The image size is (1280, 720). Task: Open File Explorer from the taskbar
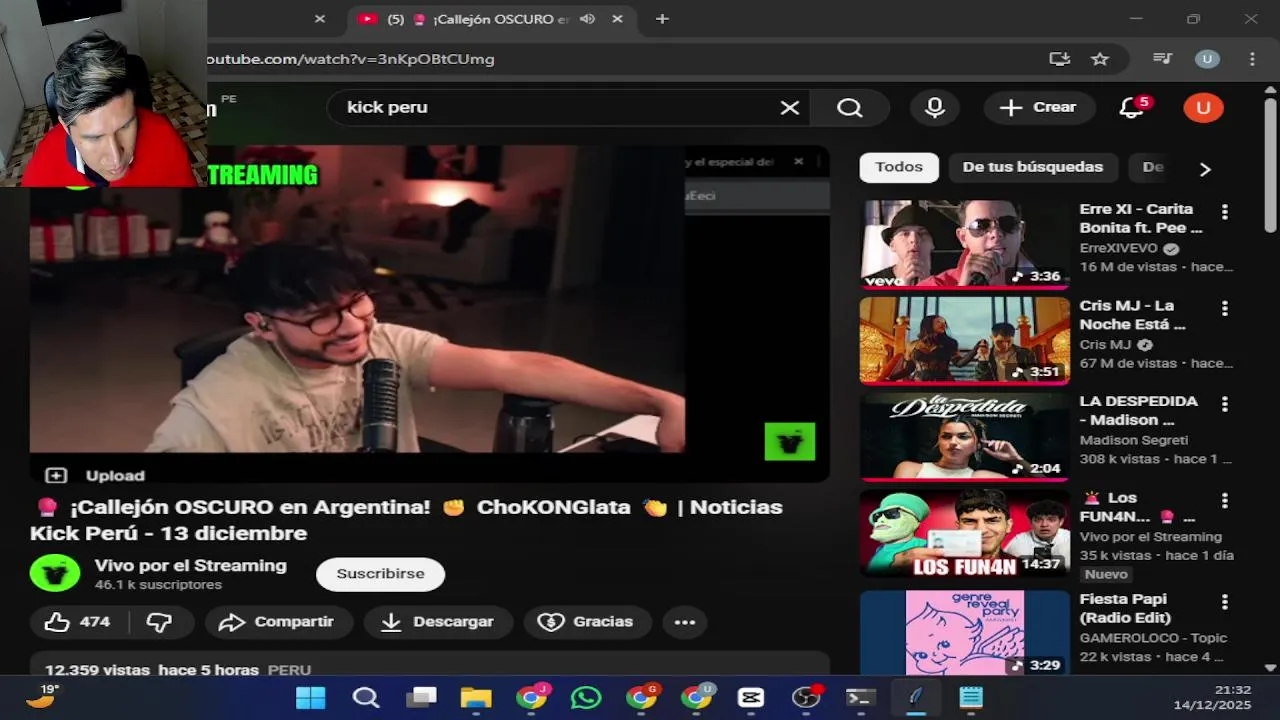pyautogui.click(x=476, y=697)
